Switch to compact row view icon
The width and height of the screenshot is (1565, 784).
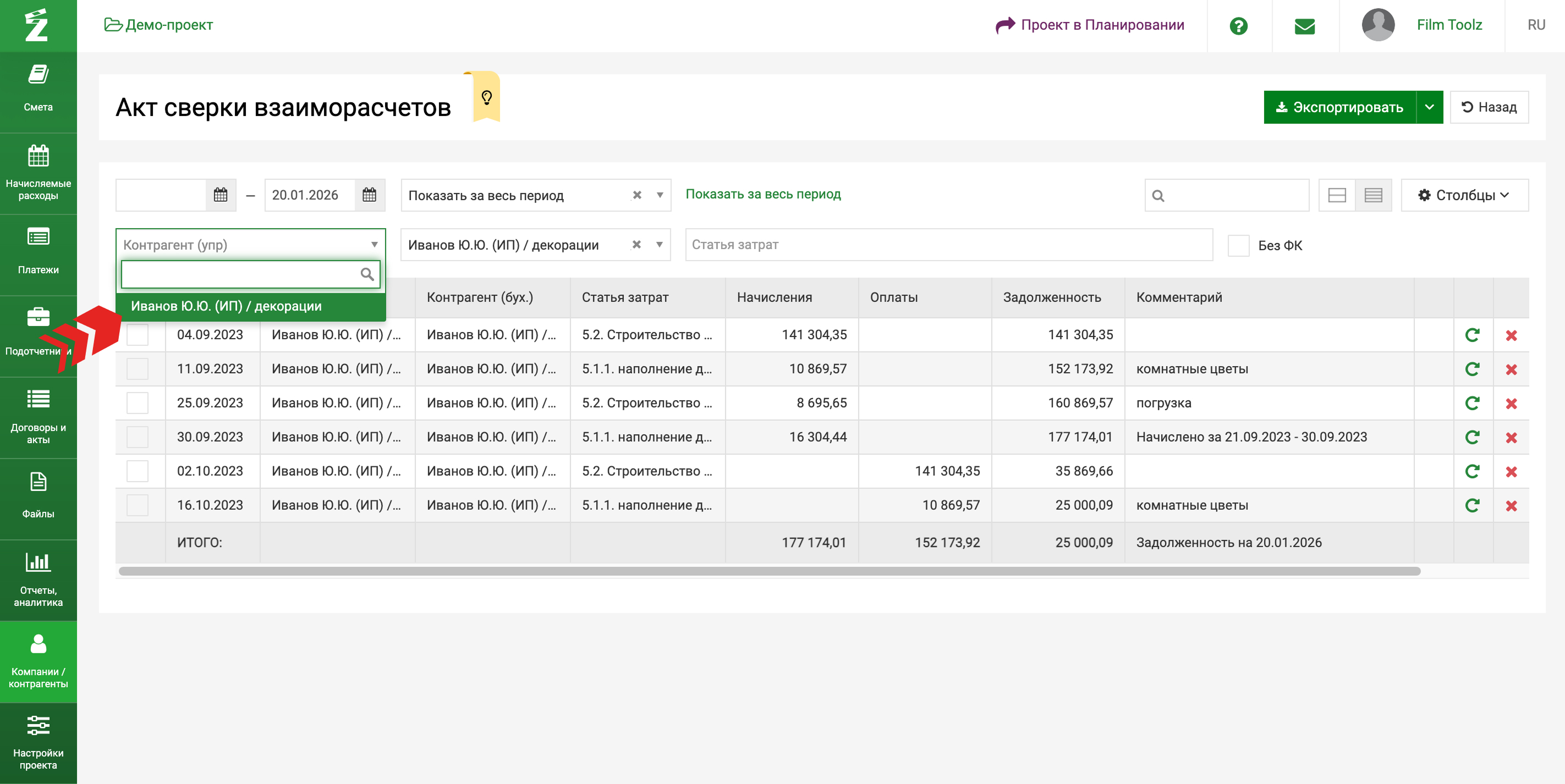point(1372,195)
